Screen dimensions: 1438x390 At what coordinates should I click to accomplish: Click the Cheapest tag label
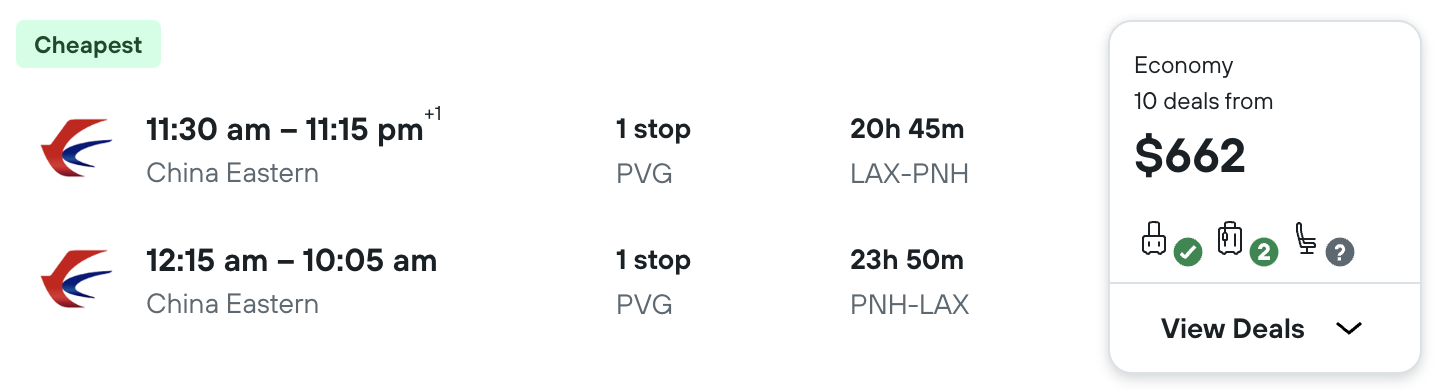coord(88,45)
